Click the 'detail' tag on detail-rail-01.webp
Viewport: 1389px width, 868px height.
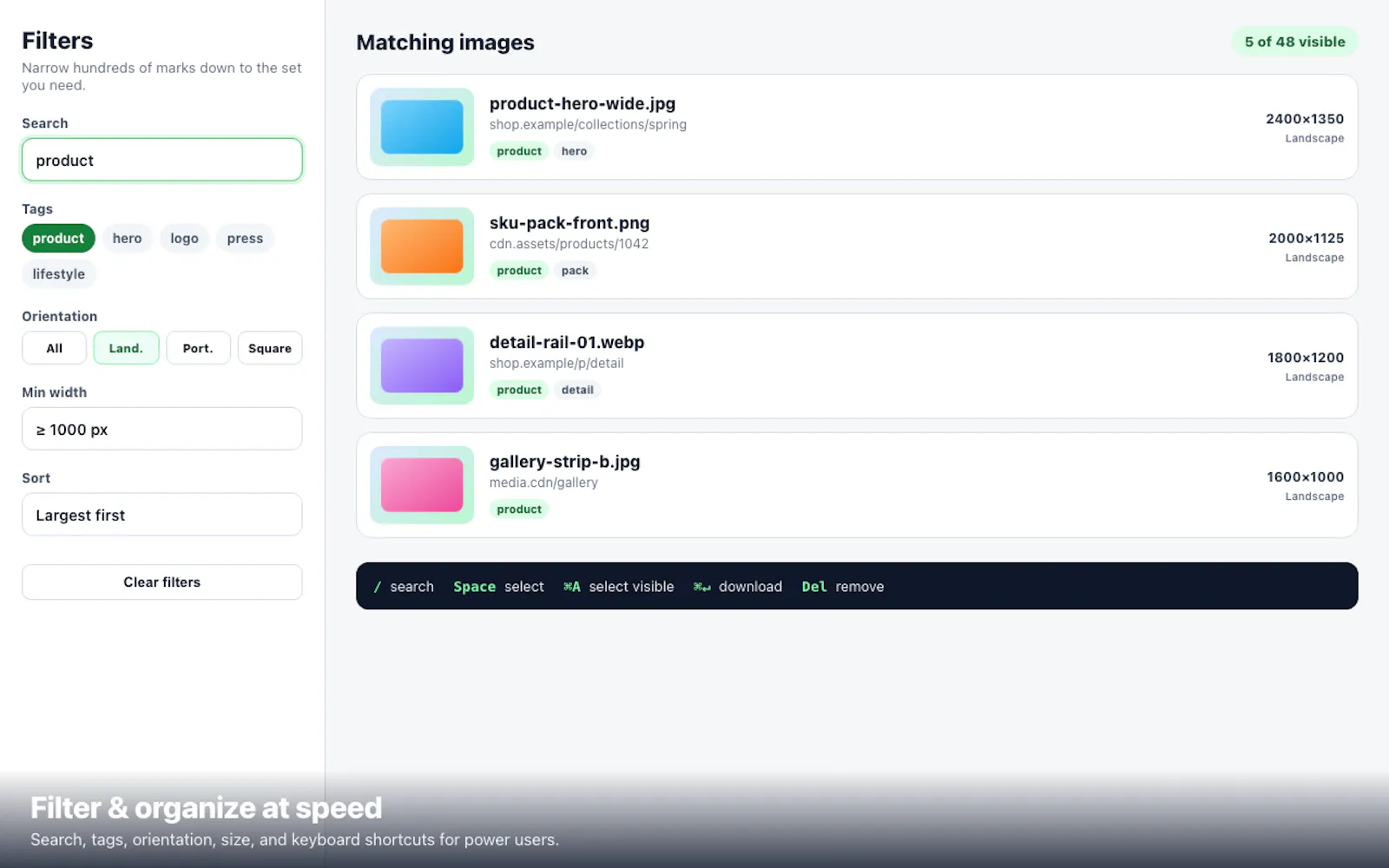click(x=577, y=390)
